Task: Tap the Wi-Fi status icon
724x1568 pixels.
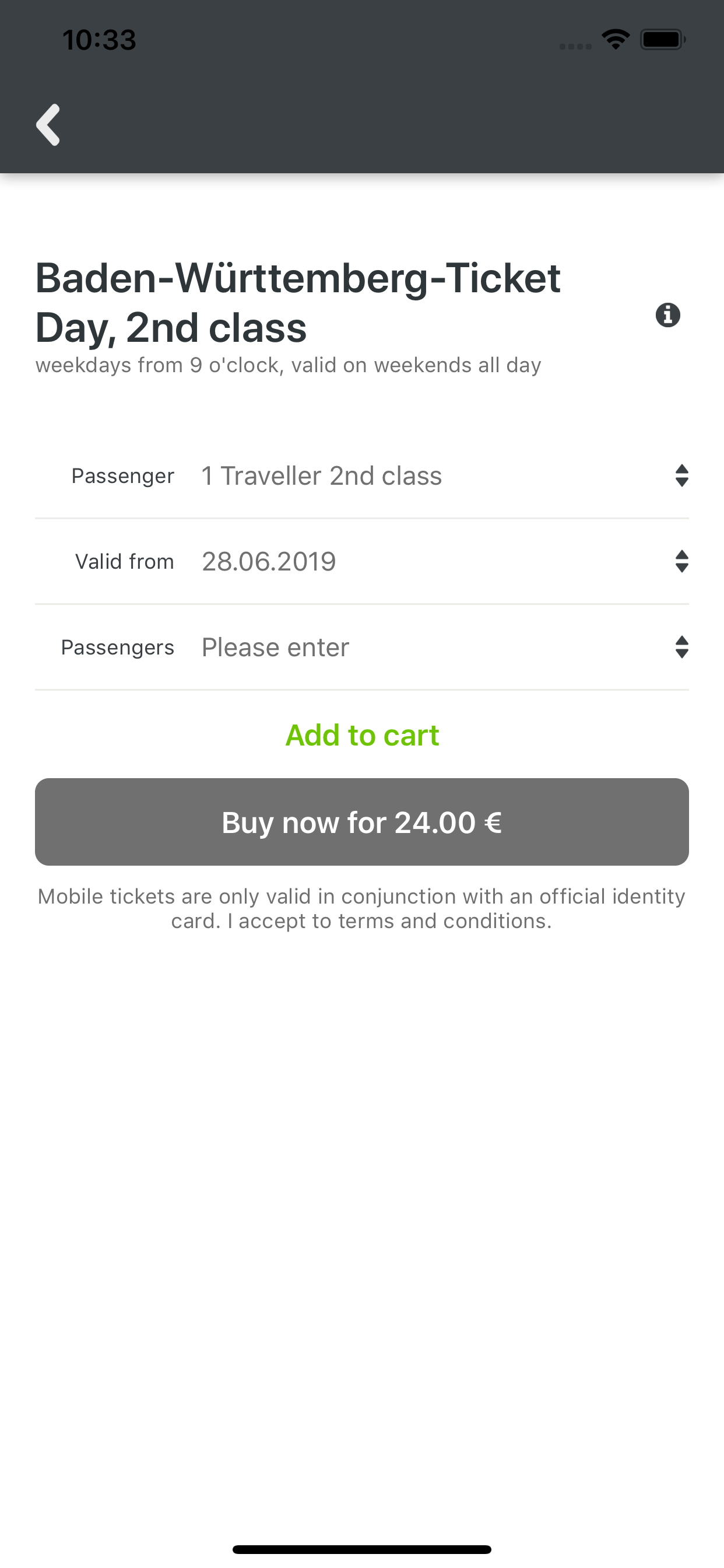Action: (x=615, y=40)
